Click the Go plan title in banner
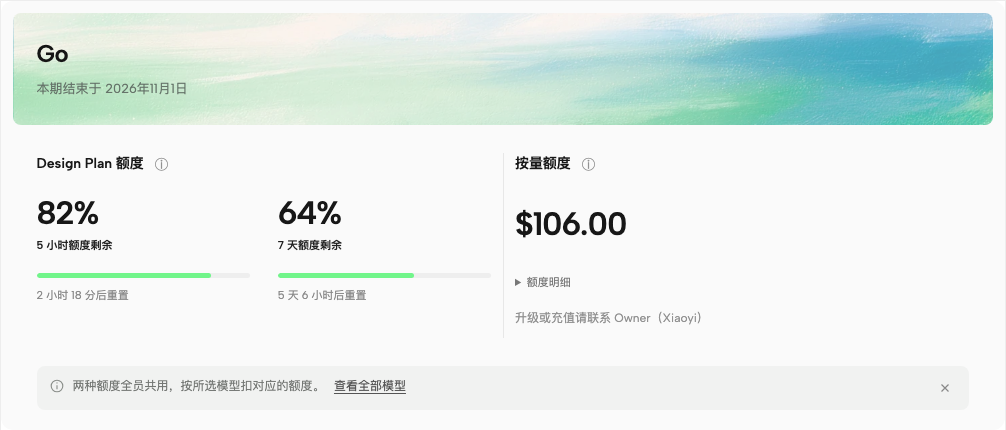 point(53,54)
